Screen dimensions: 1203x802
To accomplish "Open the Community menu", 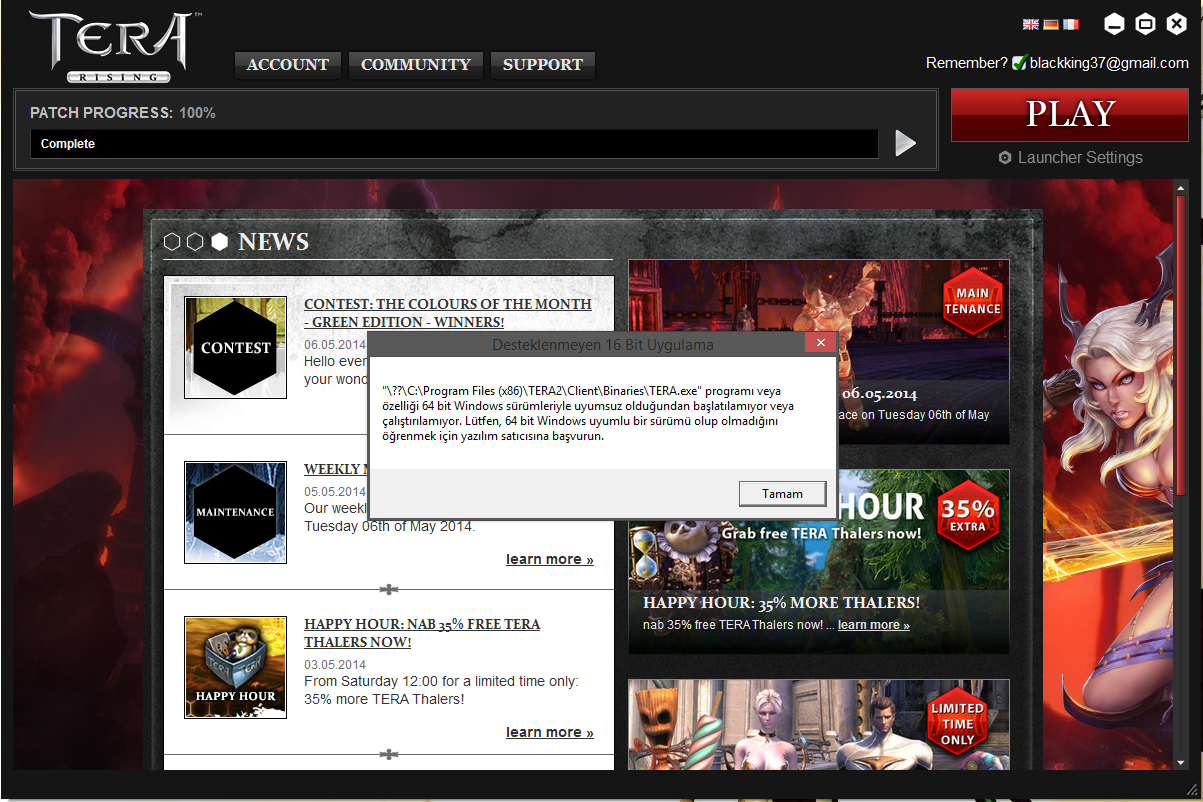I will [x=416, y=65].
